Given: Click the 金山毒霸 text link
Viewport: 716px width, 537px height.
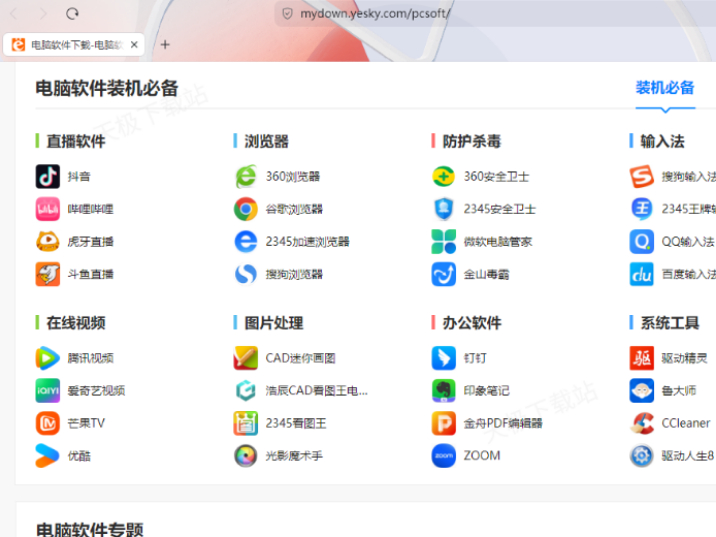Looking at the screenshot, I should [x=486, y=274].
